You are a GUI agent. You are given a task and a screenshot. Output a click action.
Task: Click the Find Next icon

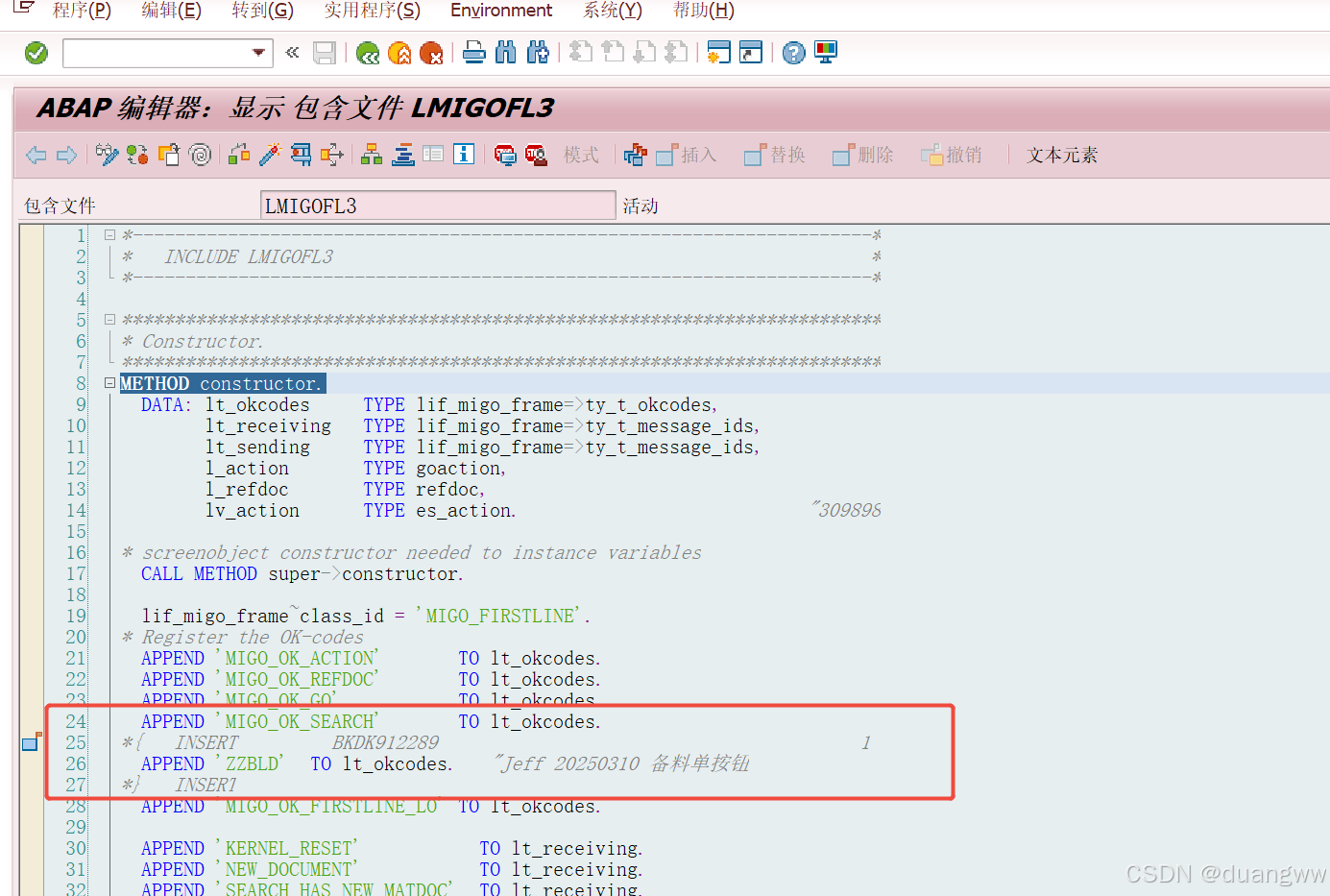pos(538,53)
